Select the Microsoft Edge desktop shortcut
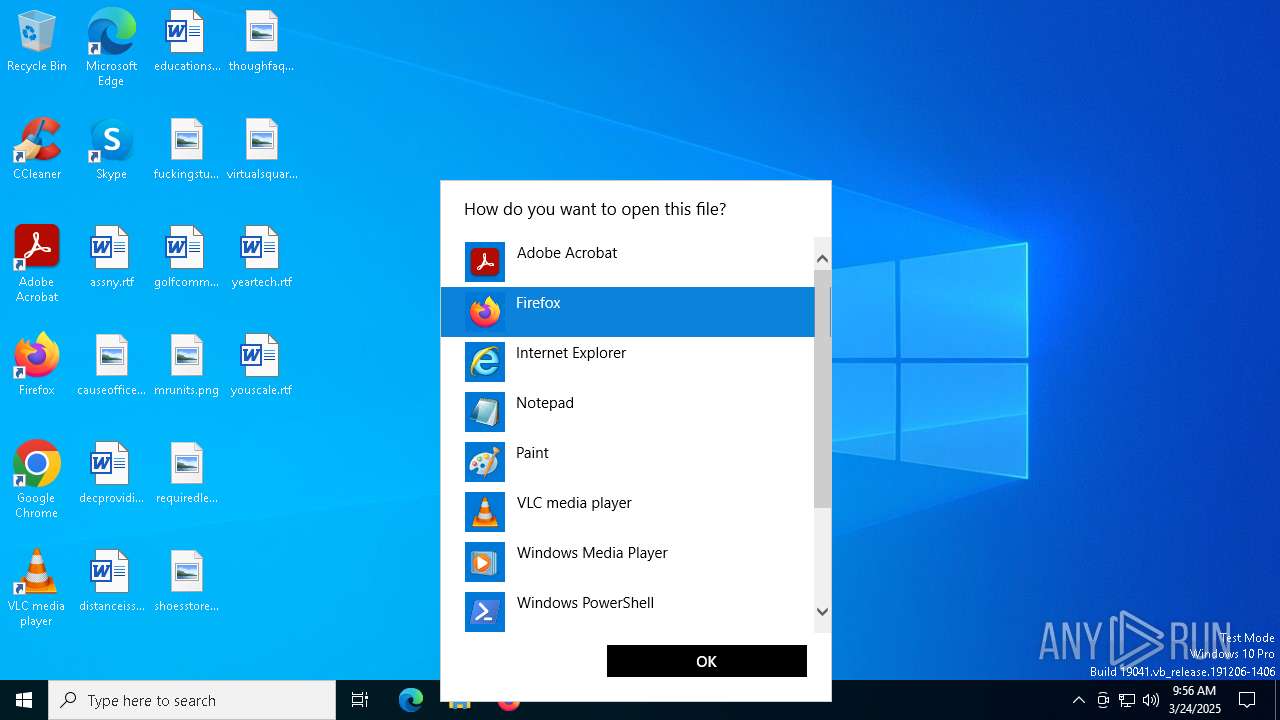Viewport: 1280px width, 720px height. point(111,47)
